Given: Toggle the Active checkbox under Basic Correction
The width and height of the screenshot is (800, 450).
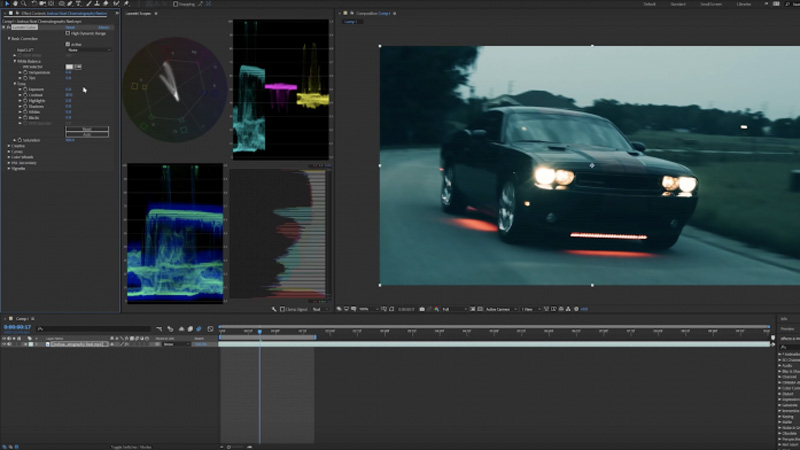Looking at the screenshot, I should coord(69,44).
